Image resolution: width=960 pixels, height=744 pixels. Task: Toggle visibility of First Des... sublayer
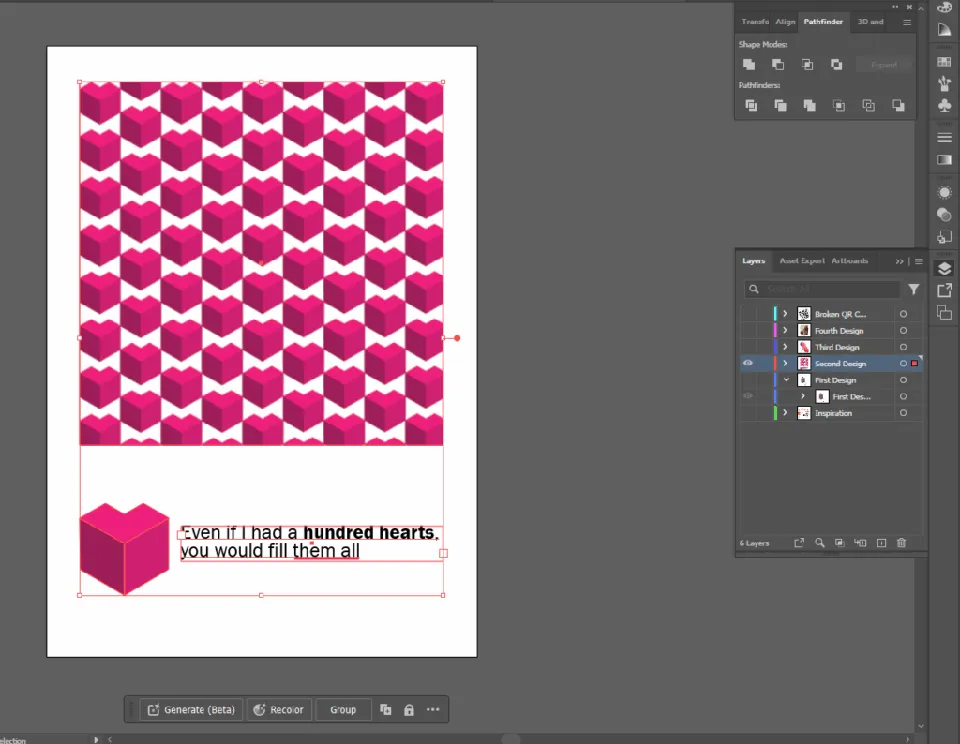click(x=748, y=396)
